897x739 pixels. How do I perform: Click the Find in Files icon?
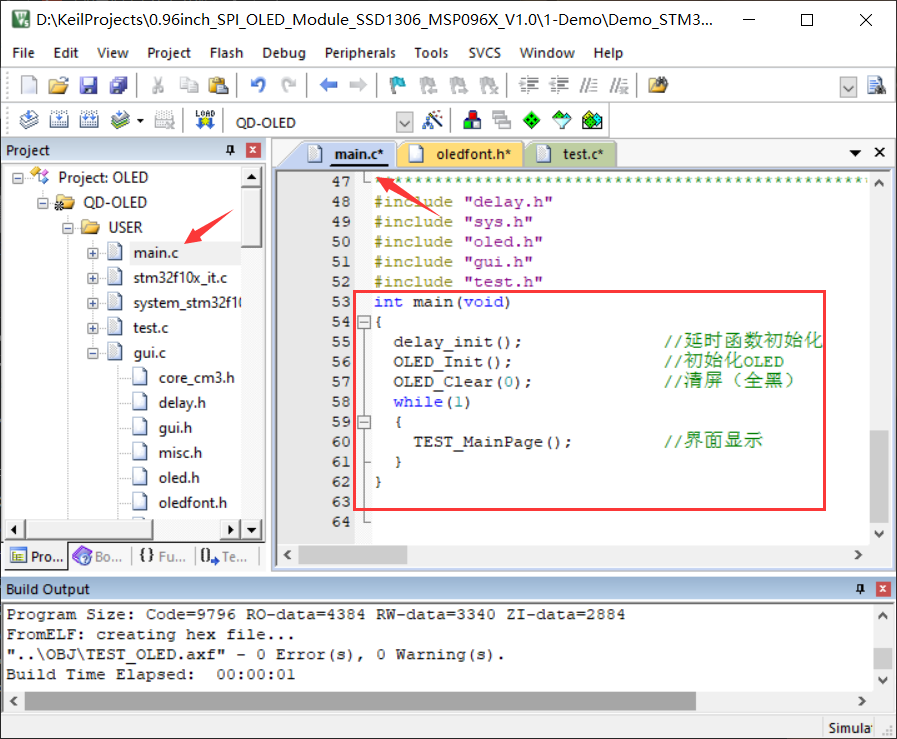658,85
